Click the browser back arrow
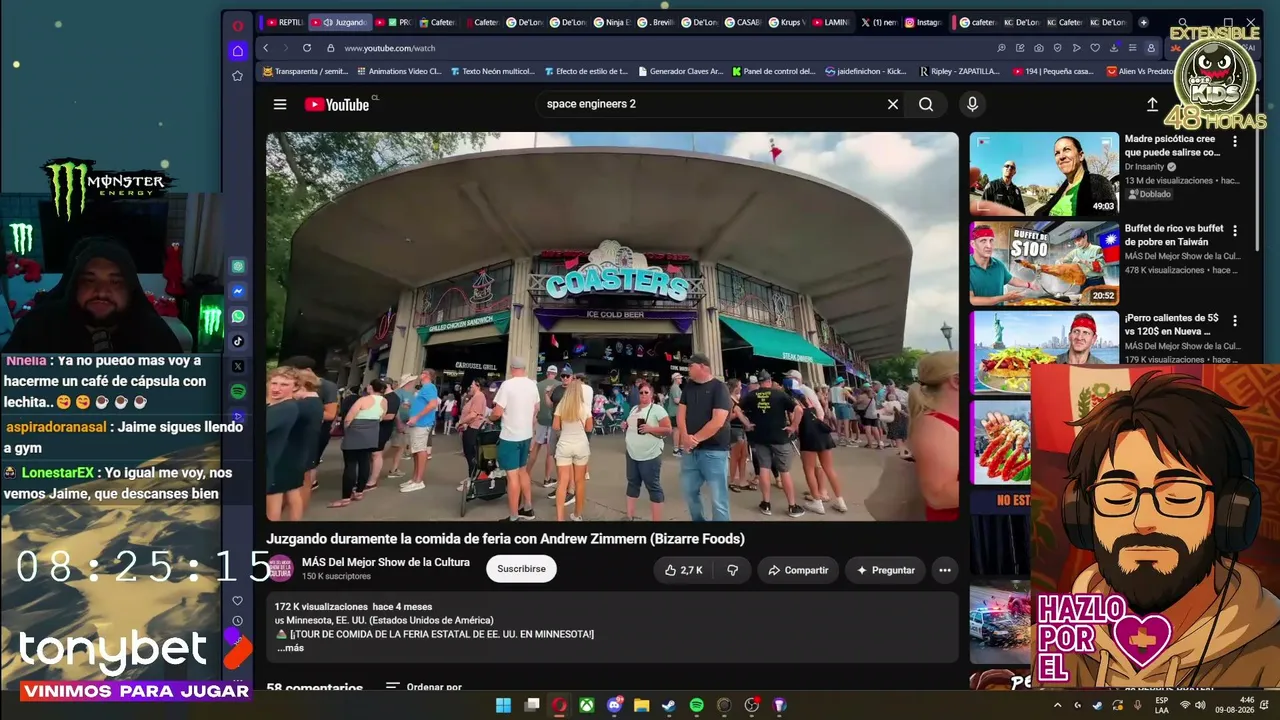Viewport: 1280px width, 720px height. [x=266, y=48]
